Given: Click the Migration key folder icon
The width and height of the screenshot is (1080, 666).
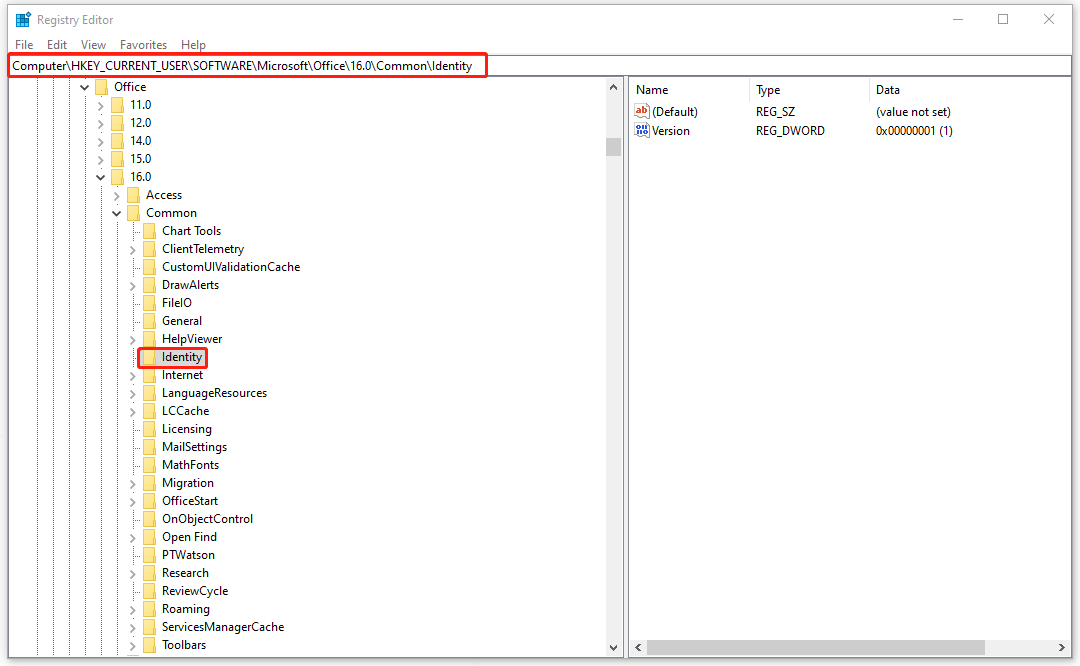Looking at the screenshot, I should [147, 483].
